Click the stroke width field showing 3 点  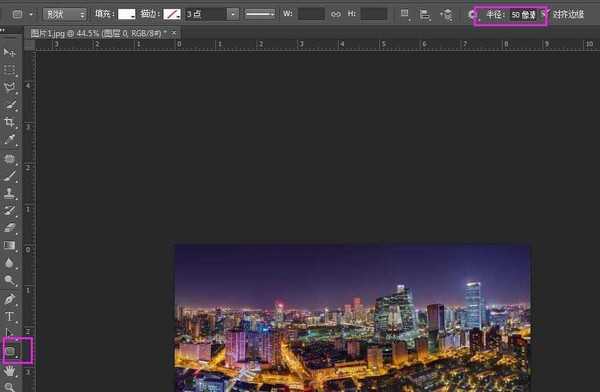click(206, 15)
